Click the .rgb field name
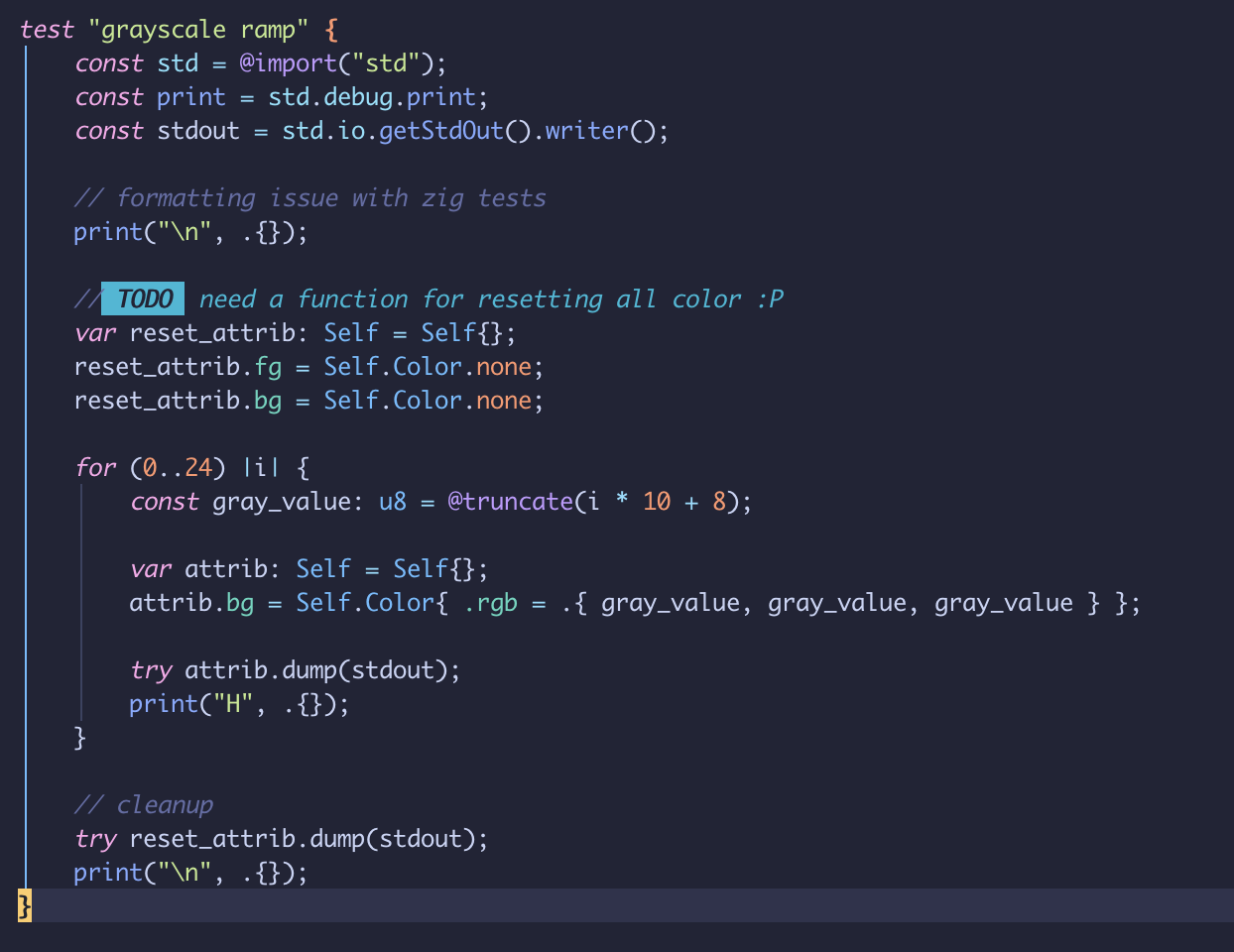This screenshot has width=1234, height=952. 491,603
